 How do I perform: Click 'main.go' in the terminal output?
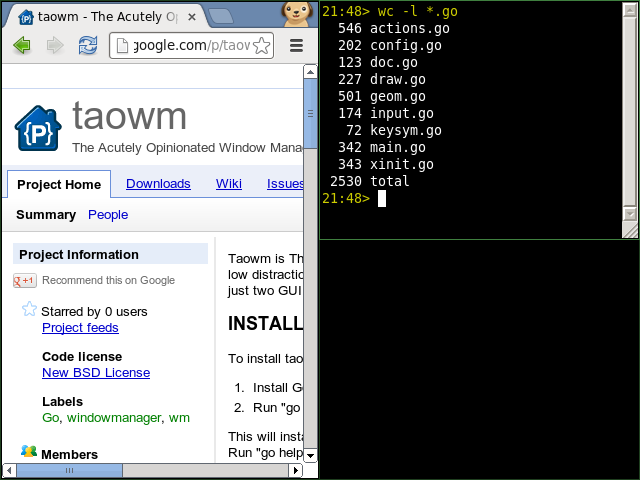click(x=398, y=147)
